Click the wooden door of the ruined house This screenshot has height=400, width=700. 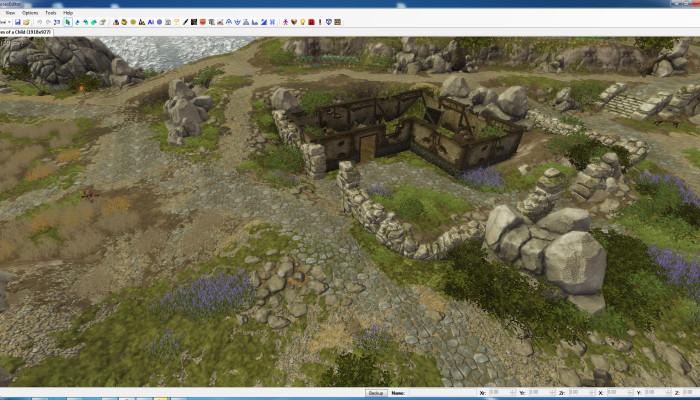[x=368, y=149]
